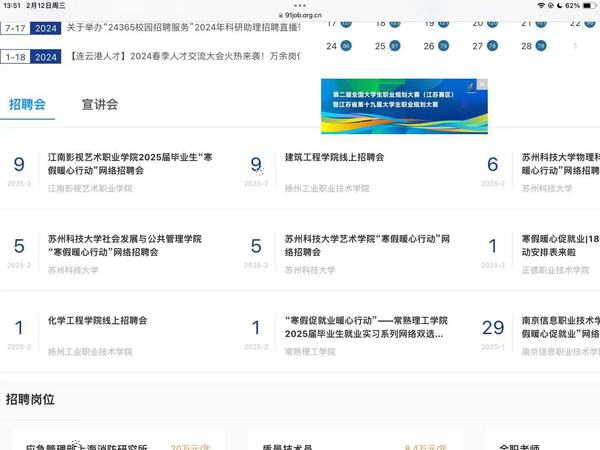
Task: Tap the blue count badge on calendar day 25
Action: 394,46
